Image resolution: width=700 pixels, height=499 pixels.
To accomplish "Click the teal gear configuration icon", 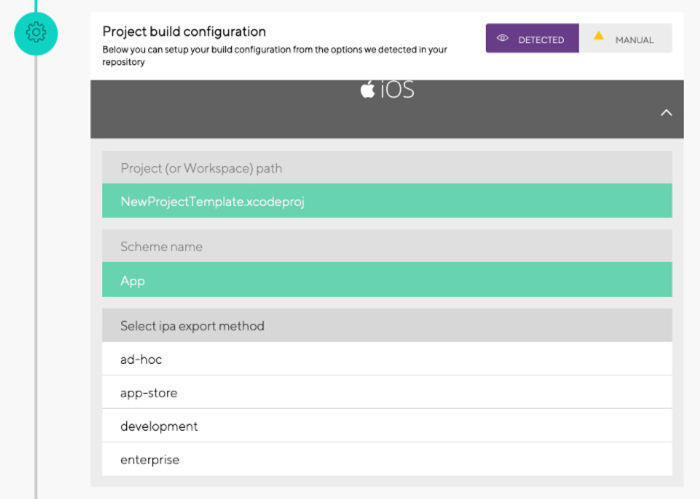I will pyautogui.click(x=36, y=33).
